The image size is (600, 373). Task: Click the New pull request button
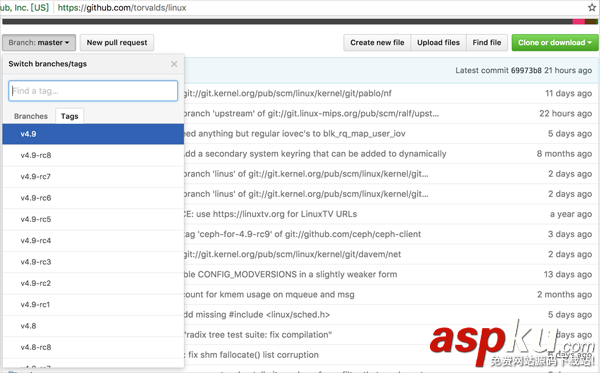(x=117, y=42)
